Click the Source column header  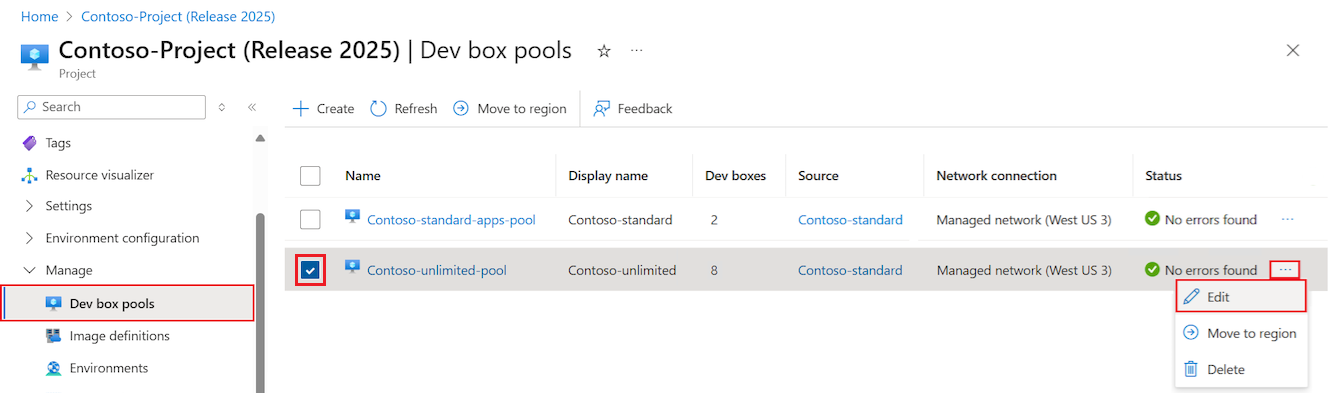818,176
